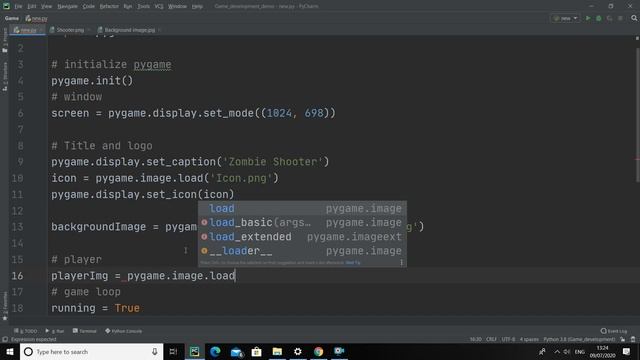Open the Python Console tool window
Viewport: 640px width, 360px height.
[123, 331]
